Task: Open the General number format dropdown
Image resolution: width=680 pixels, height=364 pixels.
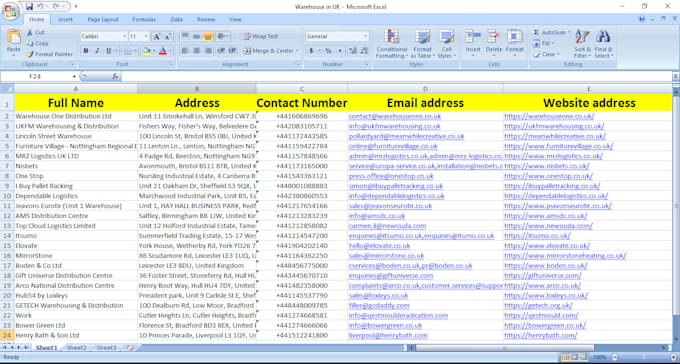Action: (x=366, y=36)
